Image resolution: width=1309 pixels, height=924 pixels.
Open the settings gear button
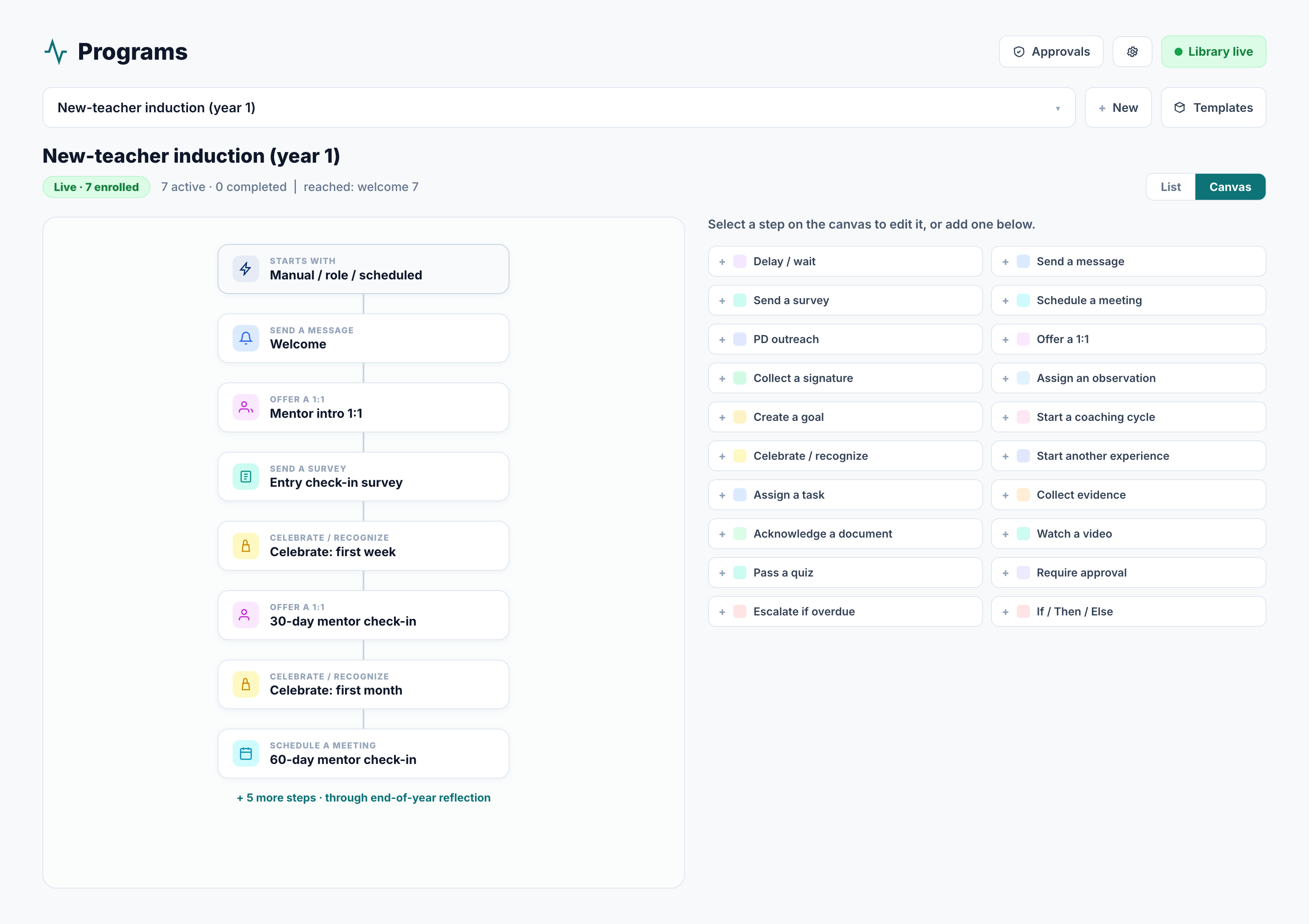[1132, 52]
